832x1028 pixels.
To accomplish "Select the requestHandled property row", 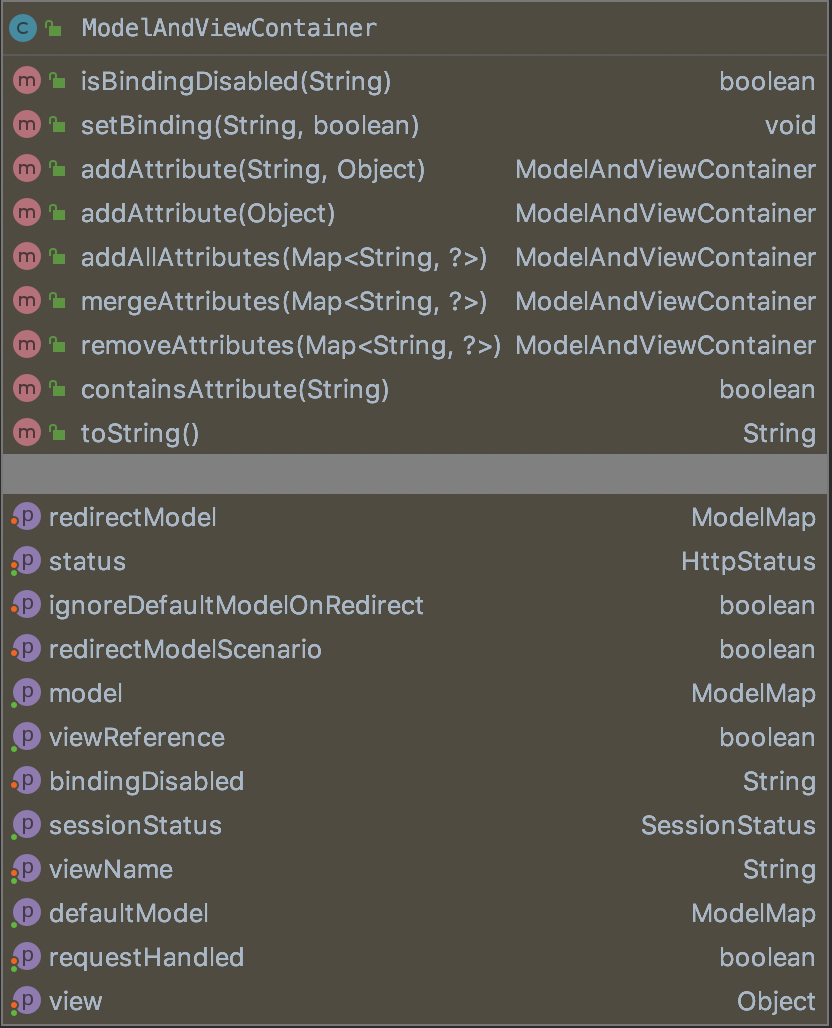I will (x=146, y=957).
